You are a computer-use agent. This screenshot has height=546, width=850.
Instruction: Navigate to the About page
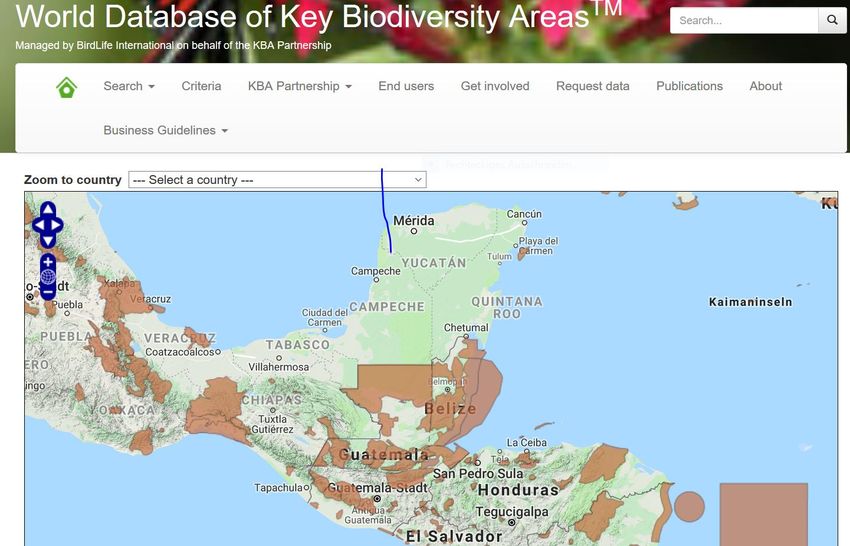tap(765, 86)
